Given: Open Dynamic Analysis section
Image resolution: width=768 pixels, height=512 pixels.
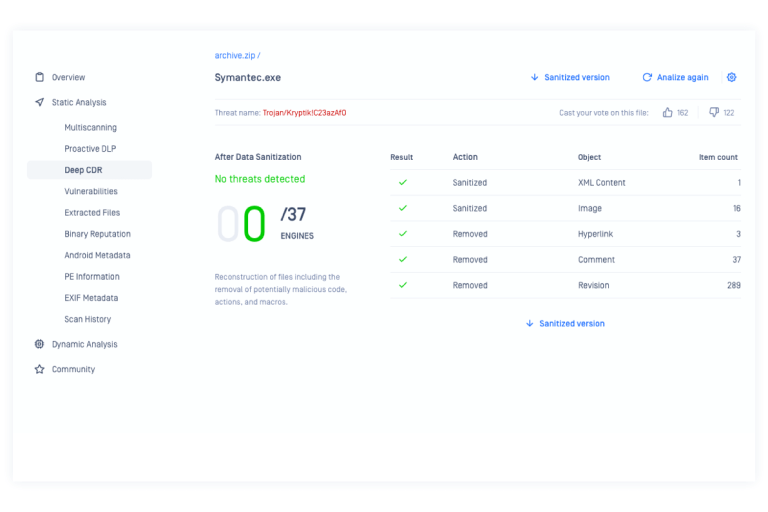Looking at the screenshot, I should coord(85,344).
